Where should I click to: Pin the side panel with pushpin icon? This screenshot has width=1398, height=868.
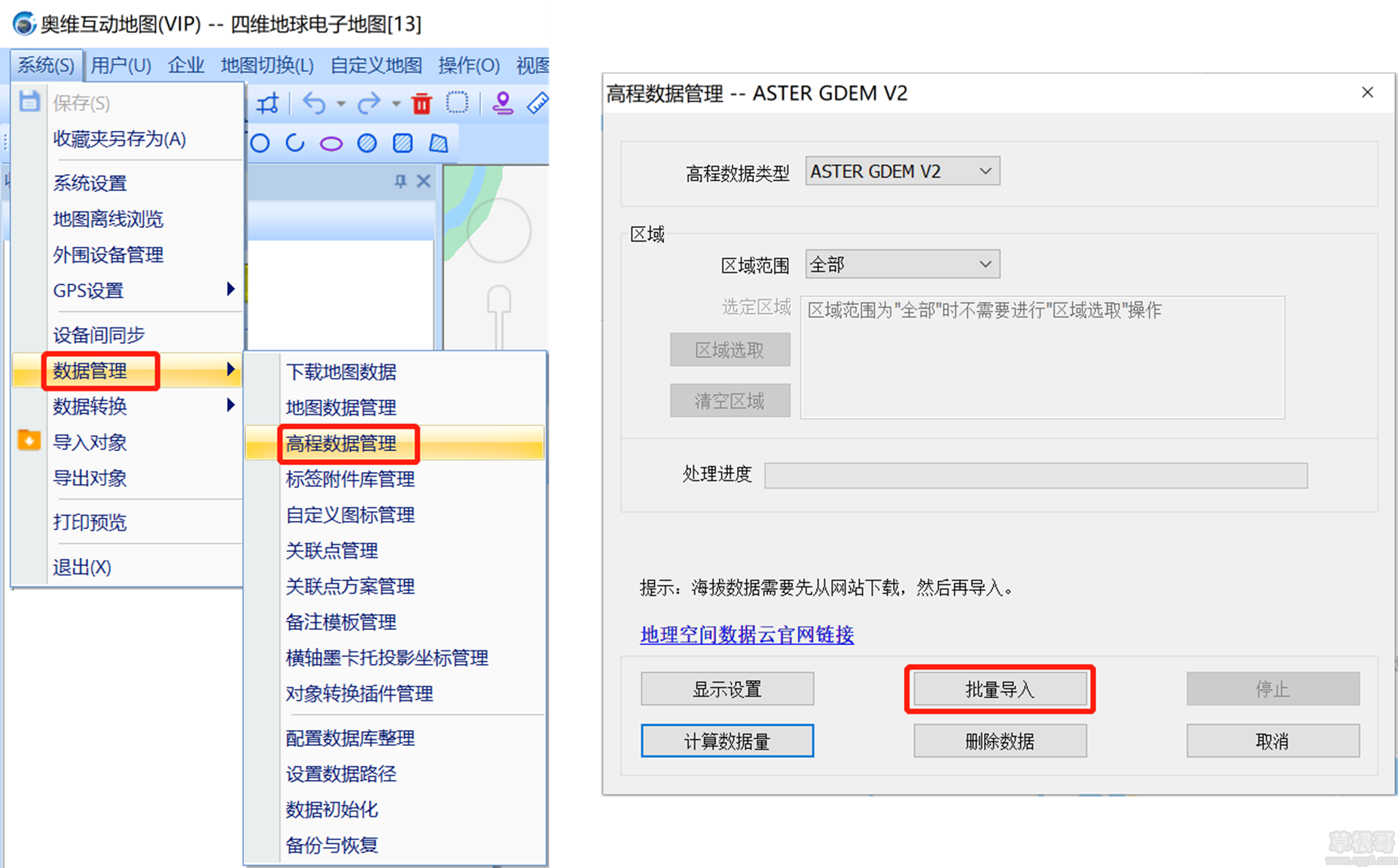click(401, 181)
